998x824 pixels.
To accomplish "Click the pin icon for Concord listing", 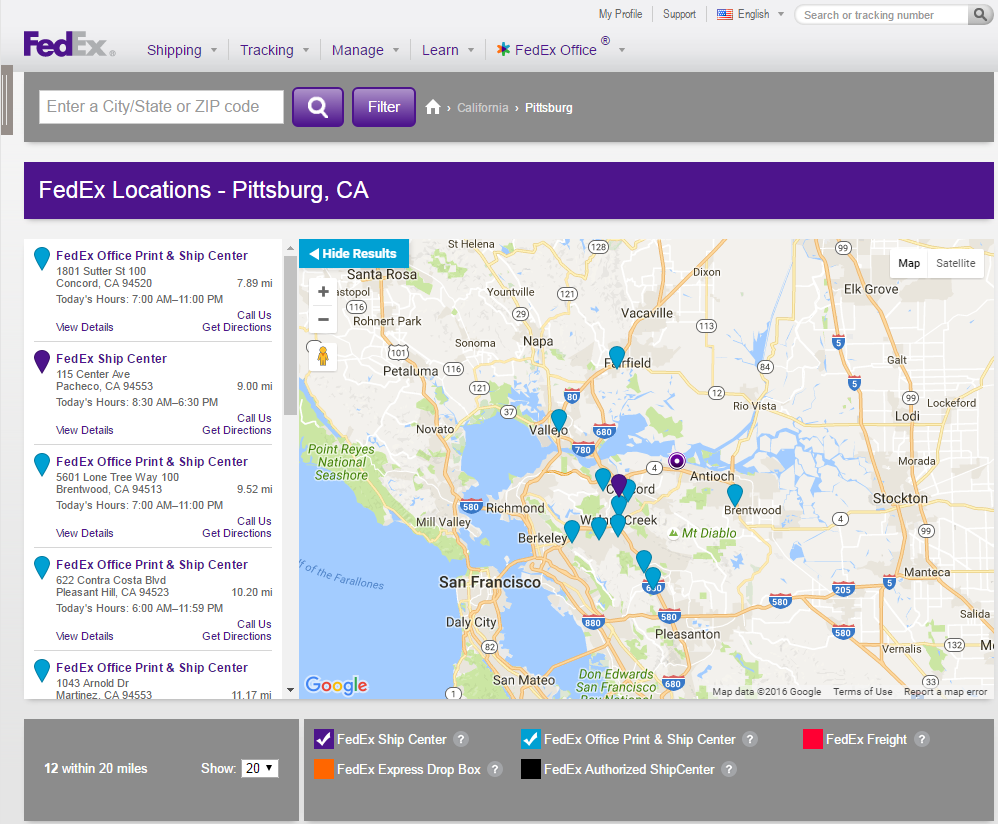I will pos(42,258).
